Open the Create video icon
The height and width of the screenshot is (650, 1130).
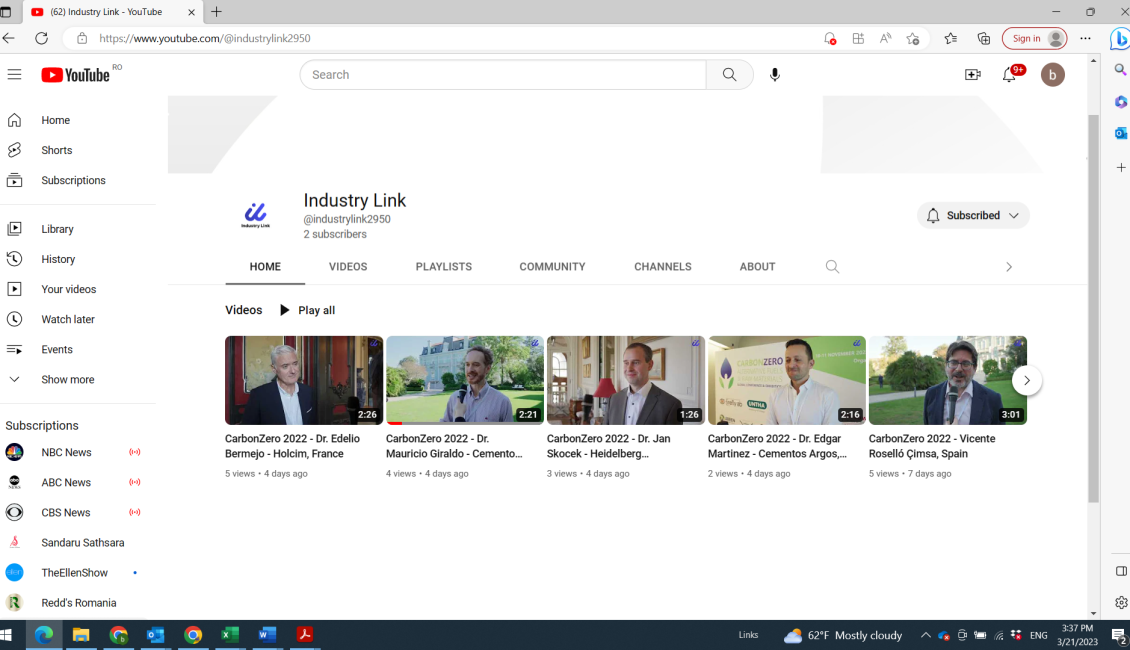(x=972, y=75)
